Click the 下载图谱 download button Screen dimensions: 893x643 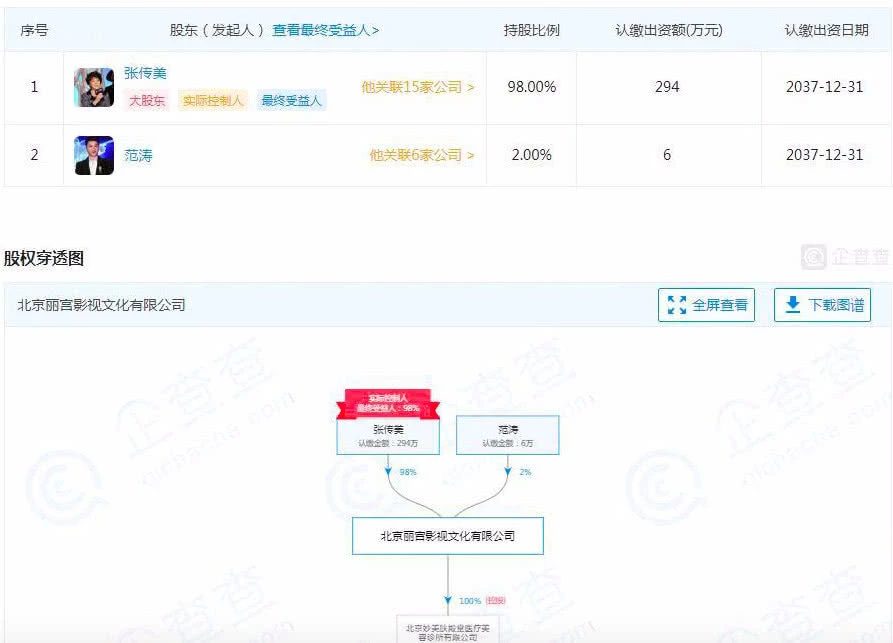point(822,305)
